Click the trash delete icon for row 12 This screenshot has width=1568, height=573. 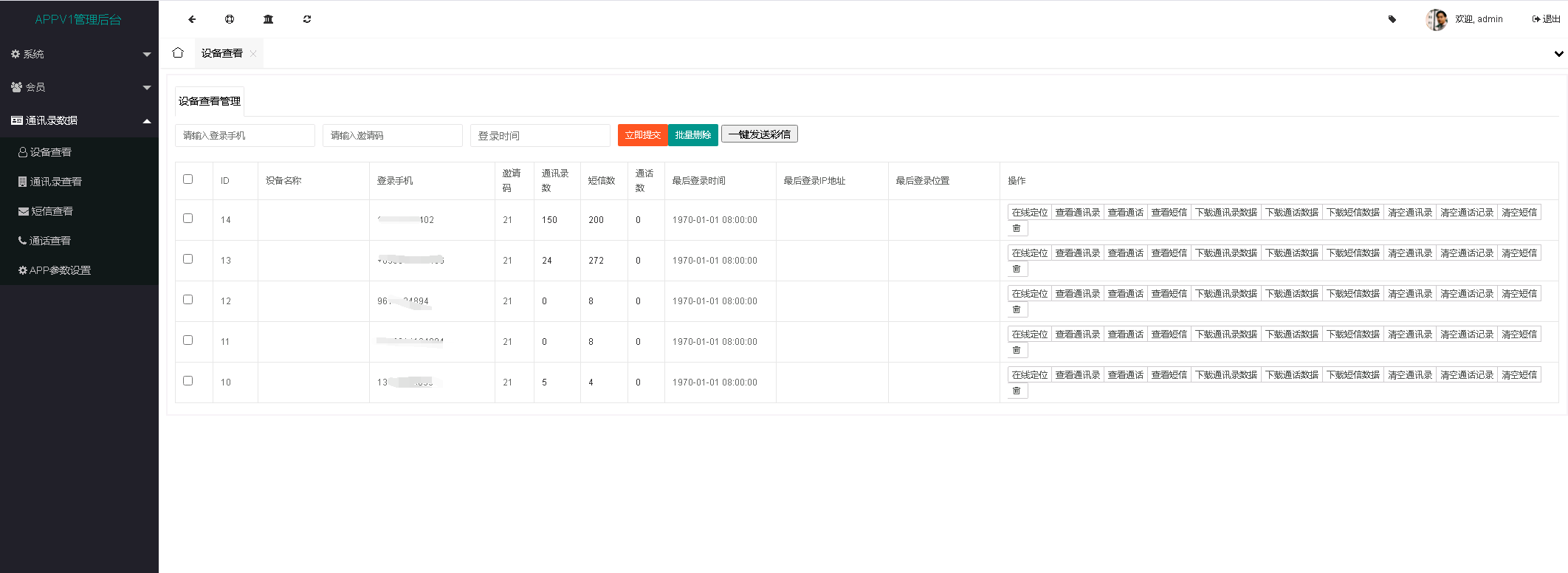tap(1017, 310)
